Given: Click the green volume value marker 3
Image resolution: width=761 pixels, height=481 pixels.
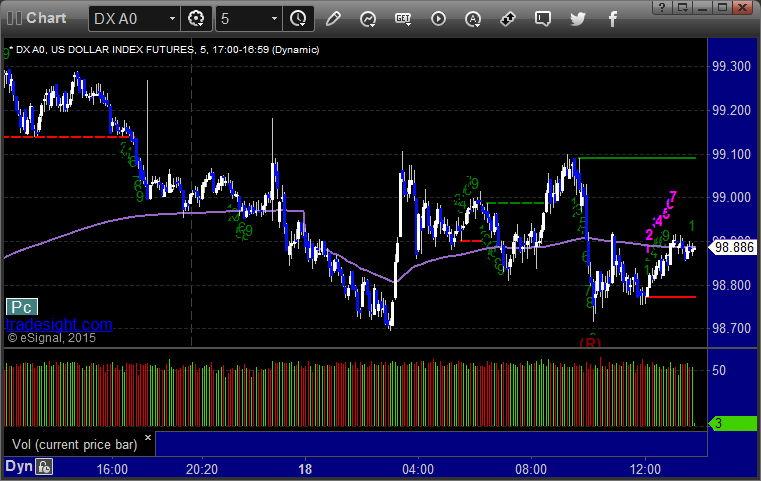Looking at the screenshot, I should click(x=733, y=423).
